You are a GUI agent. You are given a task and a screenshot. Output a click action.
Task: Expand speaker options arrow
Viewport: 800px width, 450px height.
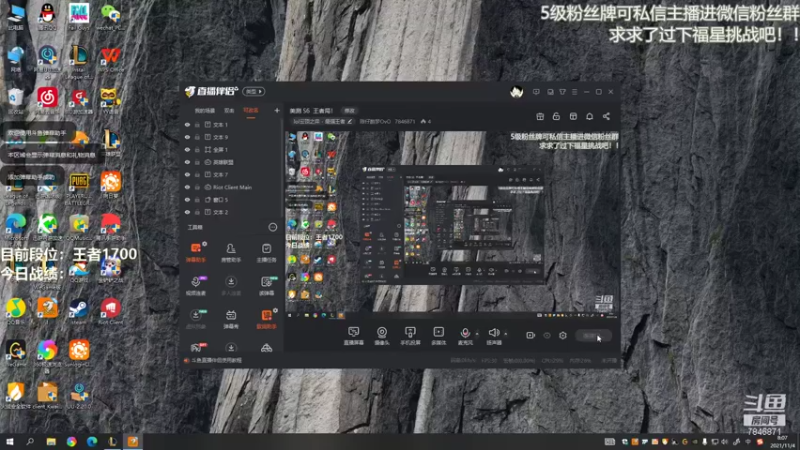(x=506, y=334)
